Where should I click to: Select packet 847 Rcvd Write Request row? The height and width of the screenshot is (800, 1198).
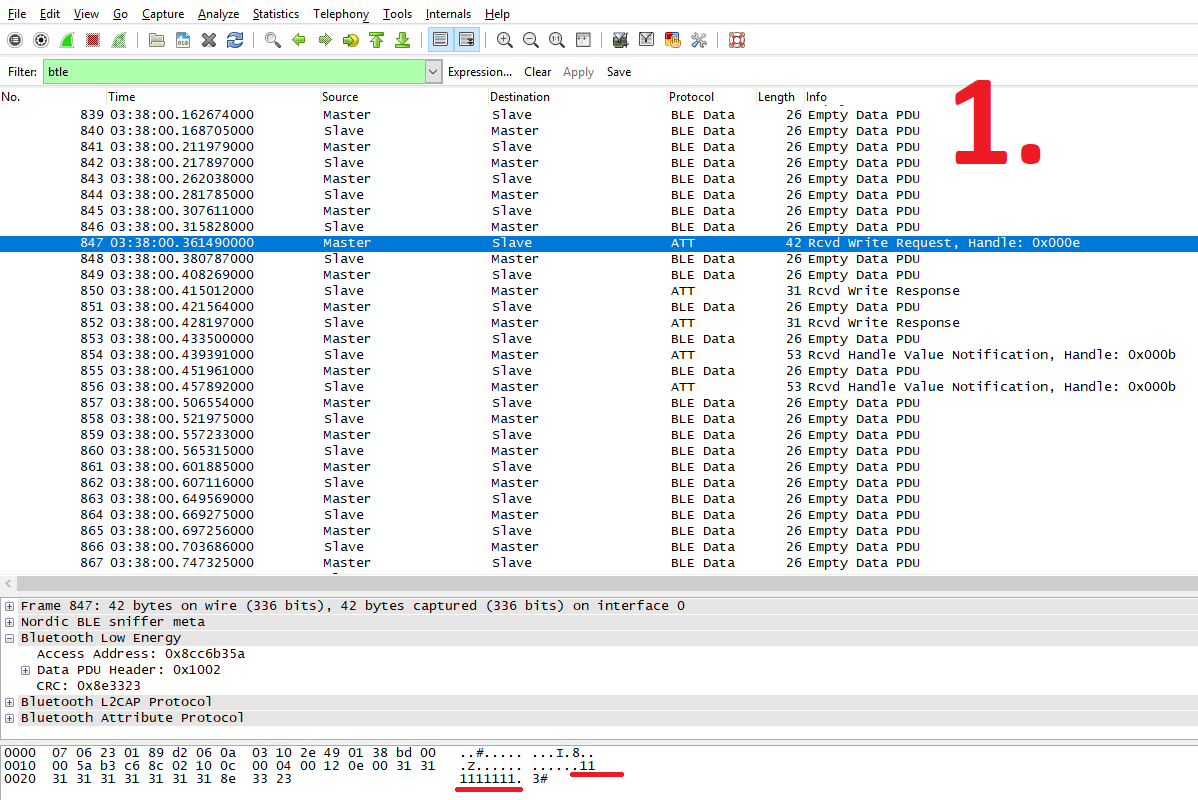tap(599, 243)
